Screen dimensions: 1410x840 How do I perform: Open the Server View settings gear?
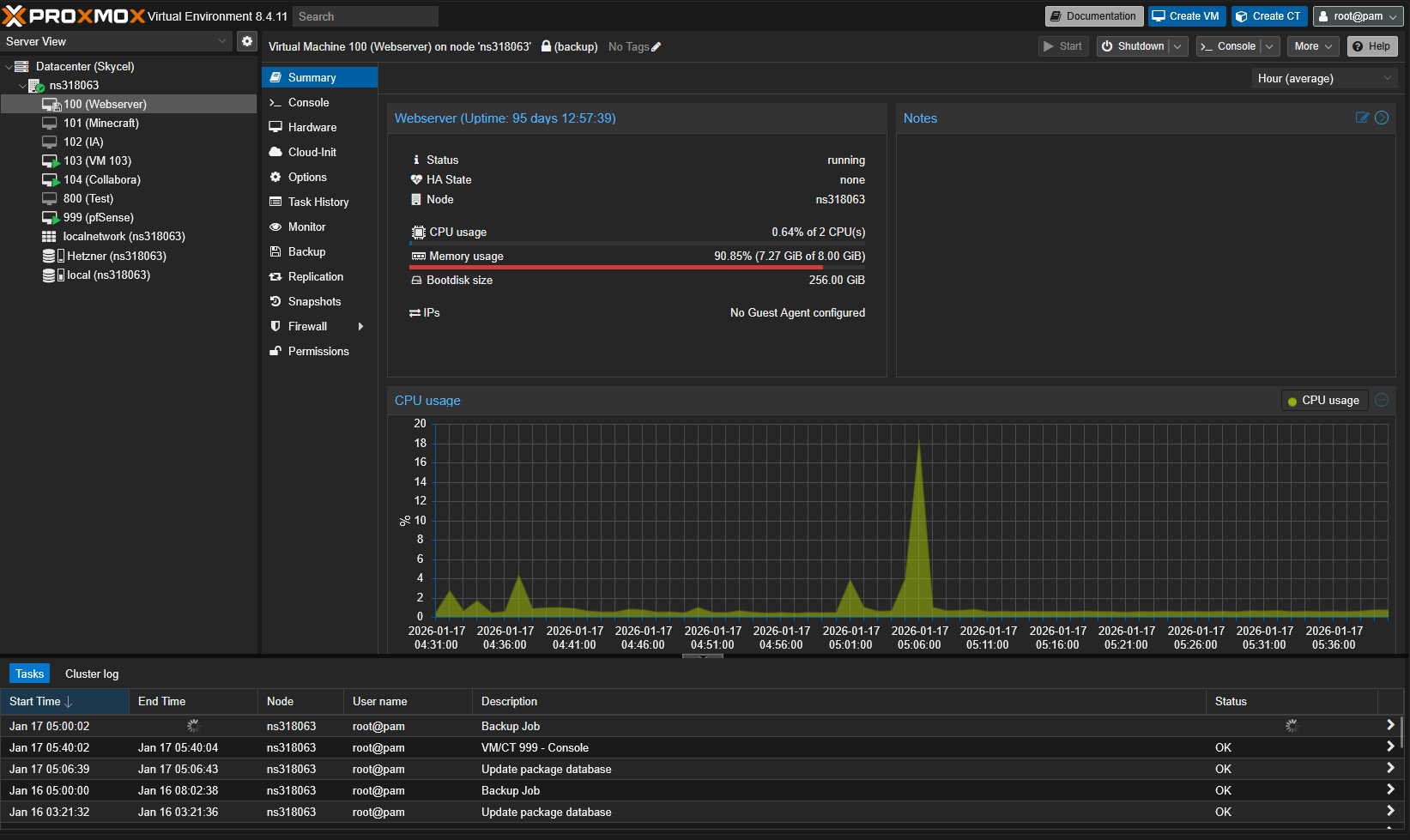(247, 40)
